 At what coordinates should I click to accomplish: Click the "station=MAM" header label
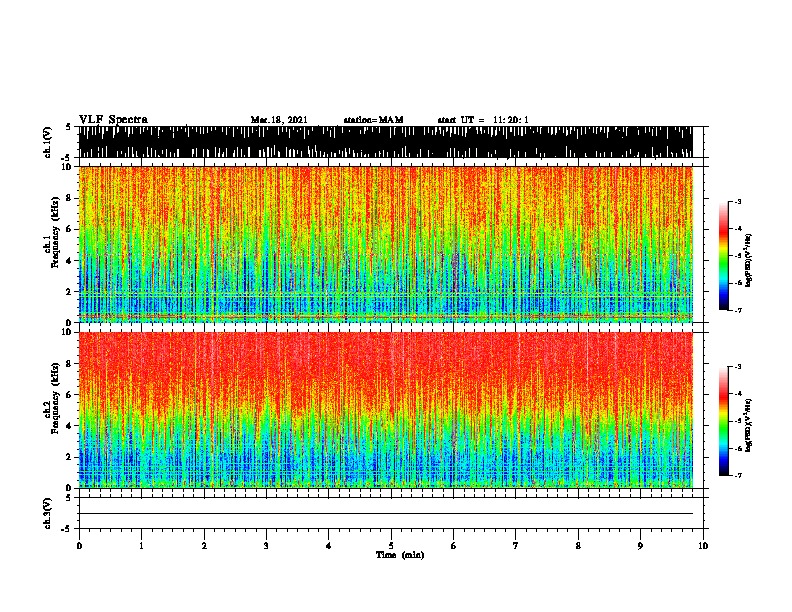(x=373, y=120)
